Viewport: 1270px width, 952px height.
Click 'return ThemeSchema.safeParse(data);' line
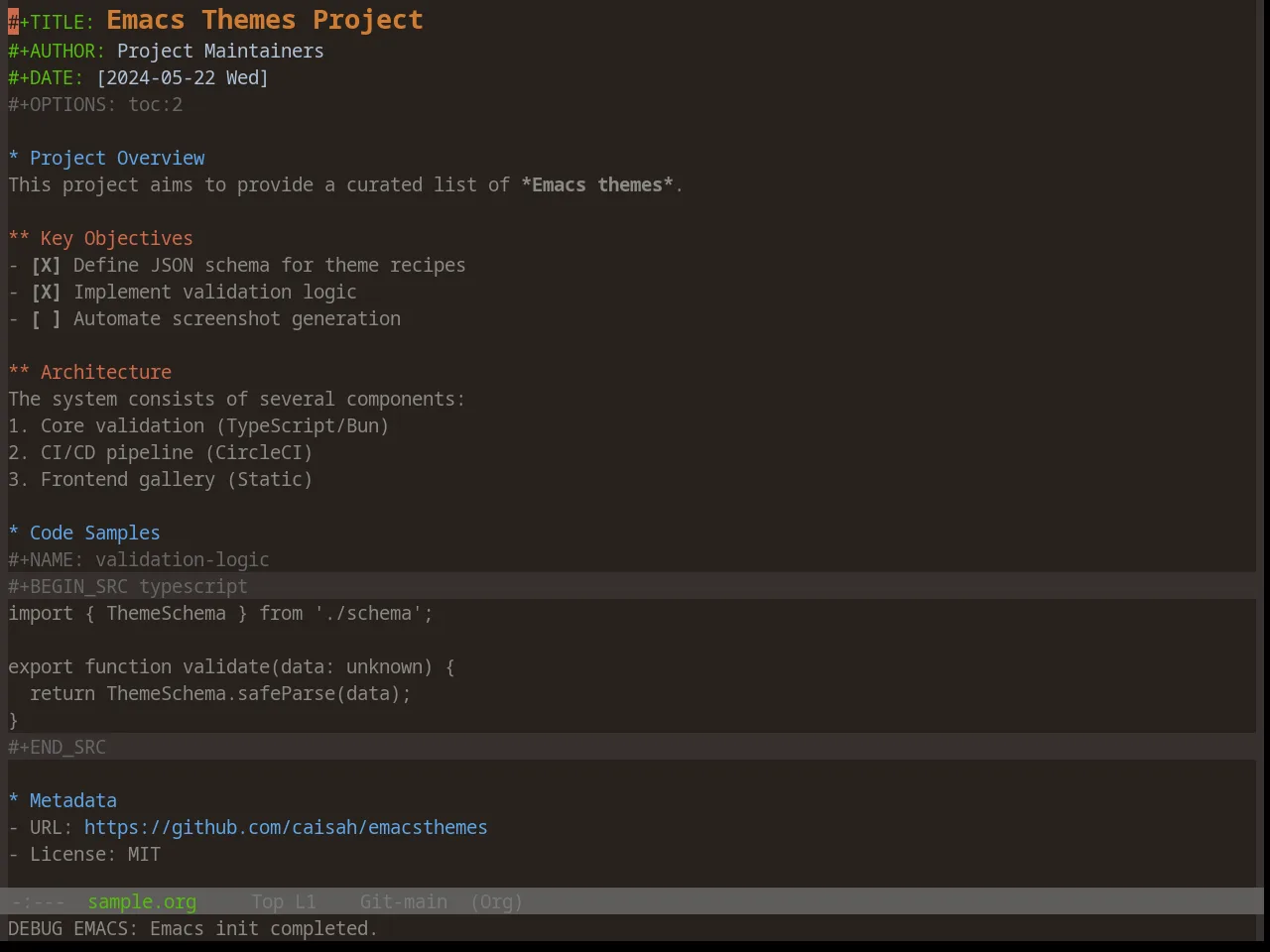(220, 694)
